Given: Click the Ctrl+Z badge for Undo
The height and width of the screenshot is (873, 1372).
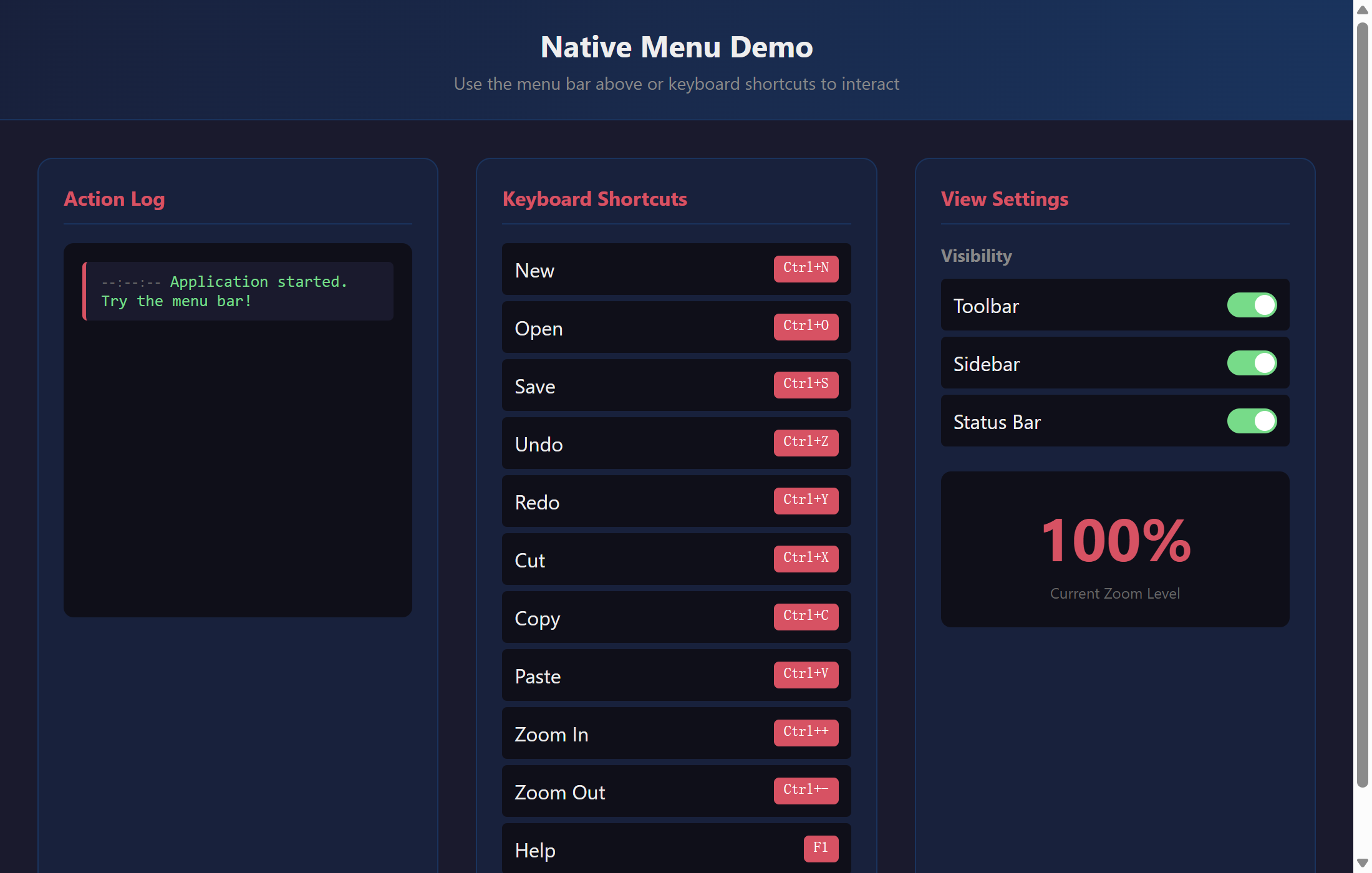Looking at the screenshot, I should coord(806,442).
